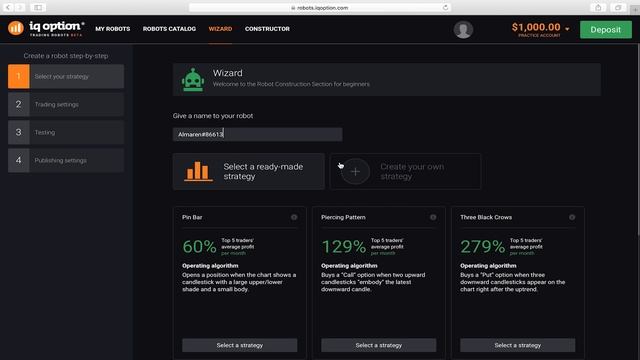Go forward with the browser forward arrow
640x360 pixels.
point(19,7)
